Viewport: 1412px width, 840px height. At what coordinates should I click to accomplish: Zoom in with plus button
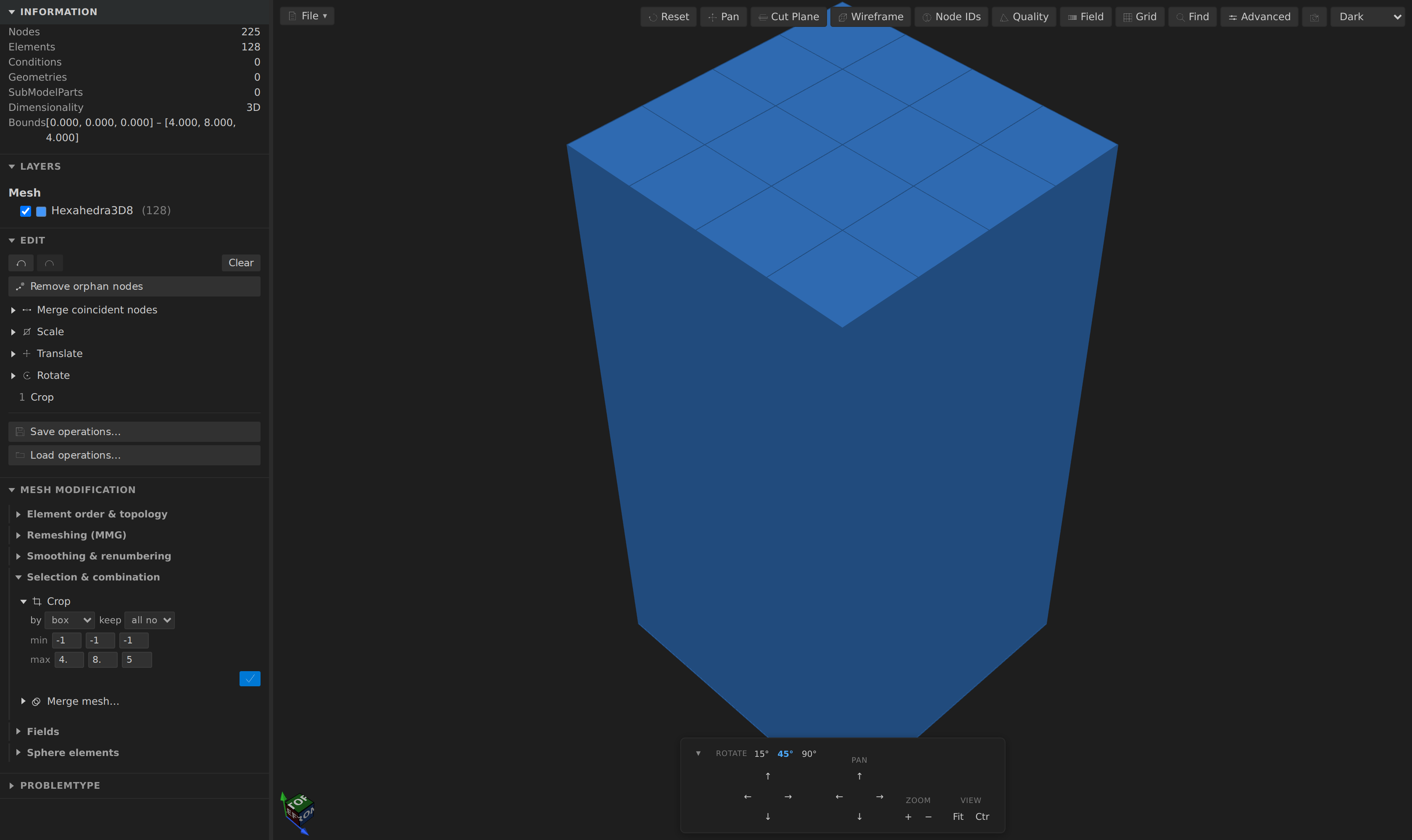pos(908,817)
